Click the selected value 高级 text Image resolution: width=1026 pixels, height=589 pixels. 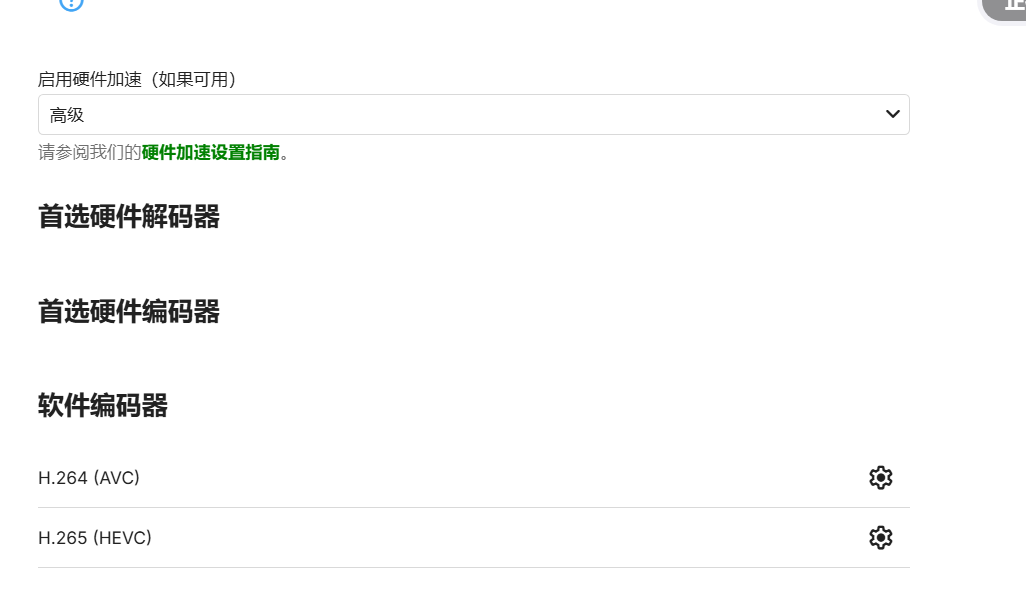[x=67, y=115]
